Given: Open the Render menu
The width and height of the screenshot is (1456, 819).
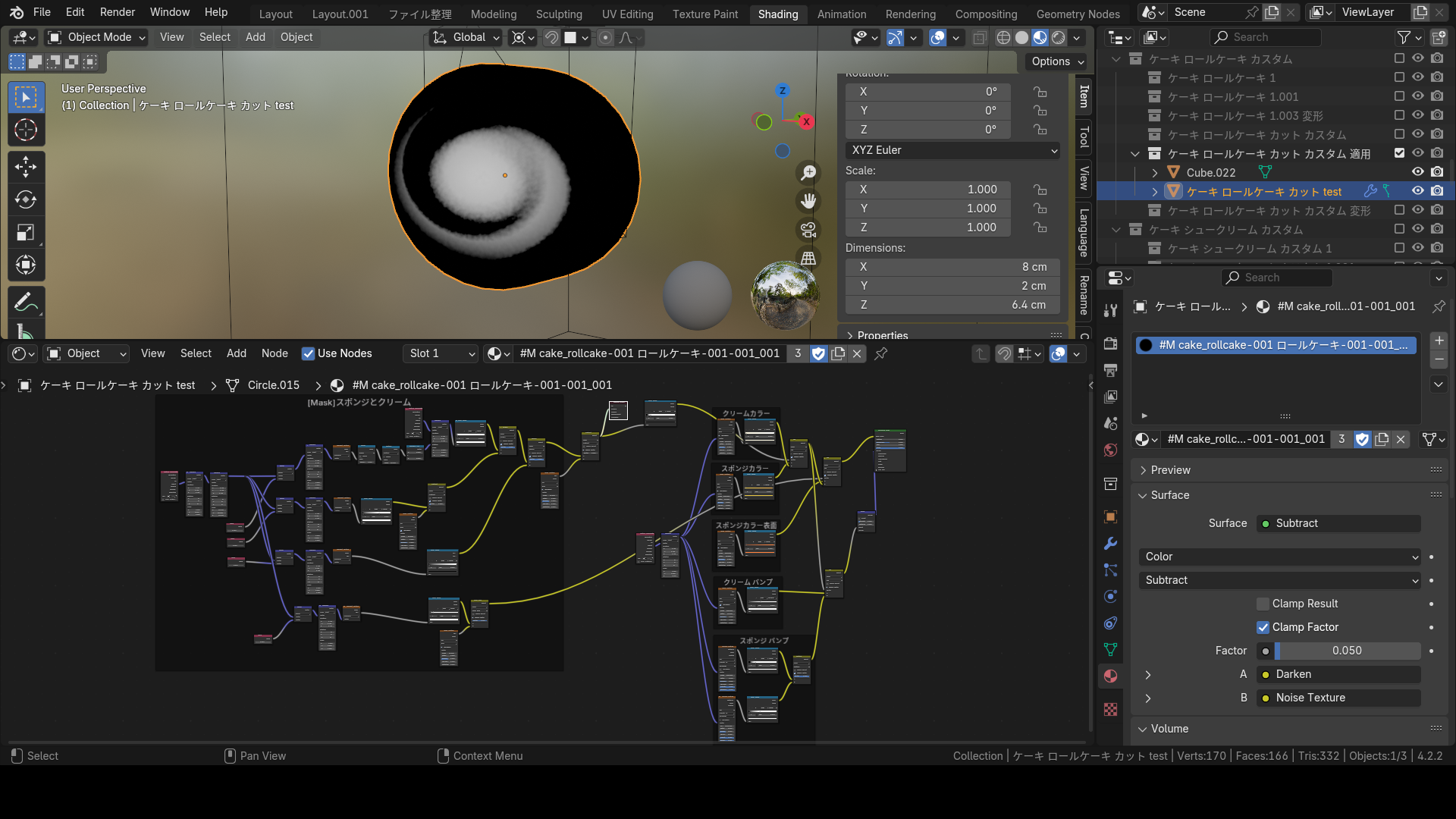Looking at the screenshot, I should 118,12.
